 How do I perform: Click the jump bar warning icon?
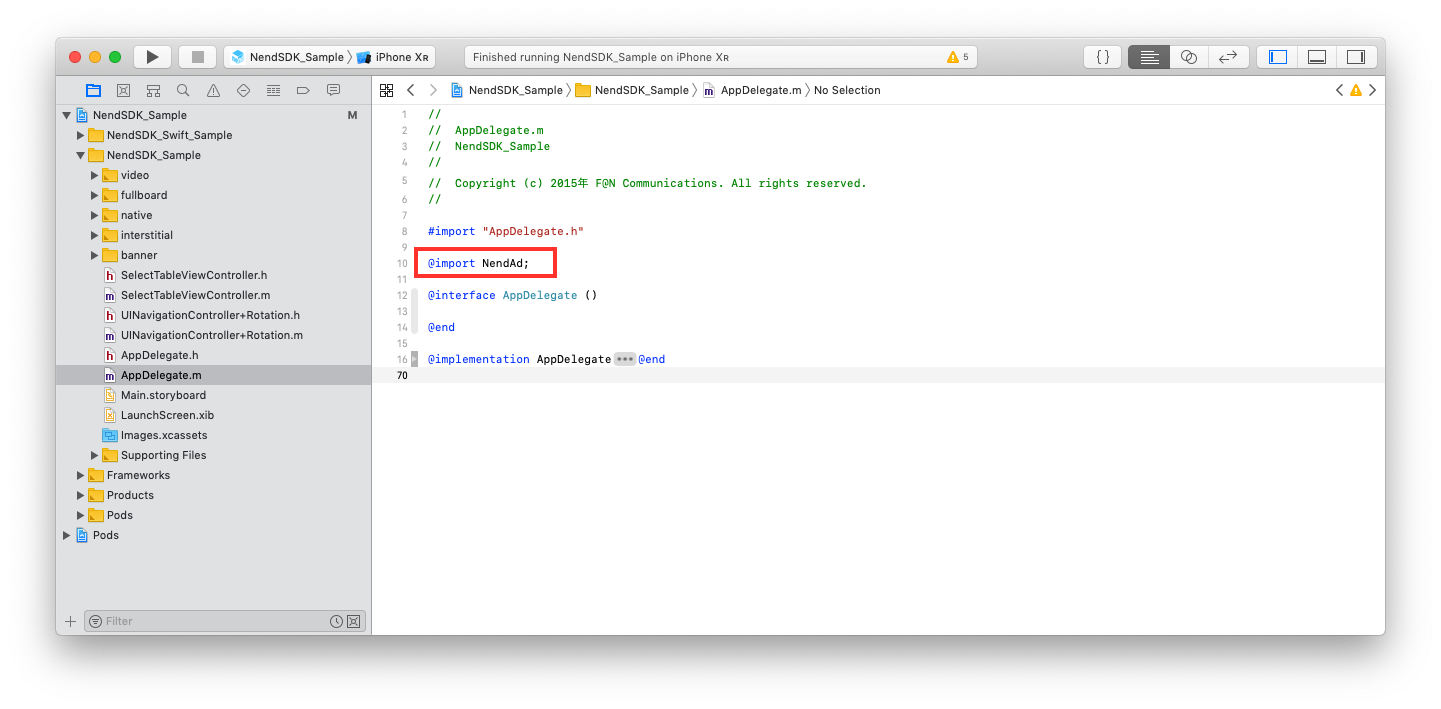point(1356,90)
